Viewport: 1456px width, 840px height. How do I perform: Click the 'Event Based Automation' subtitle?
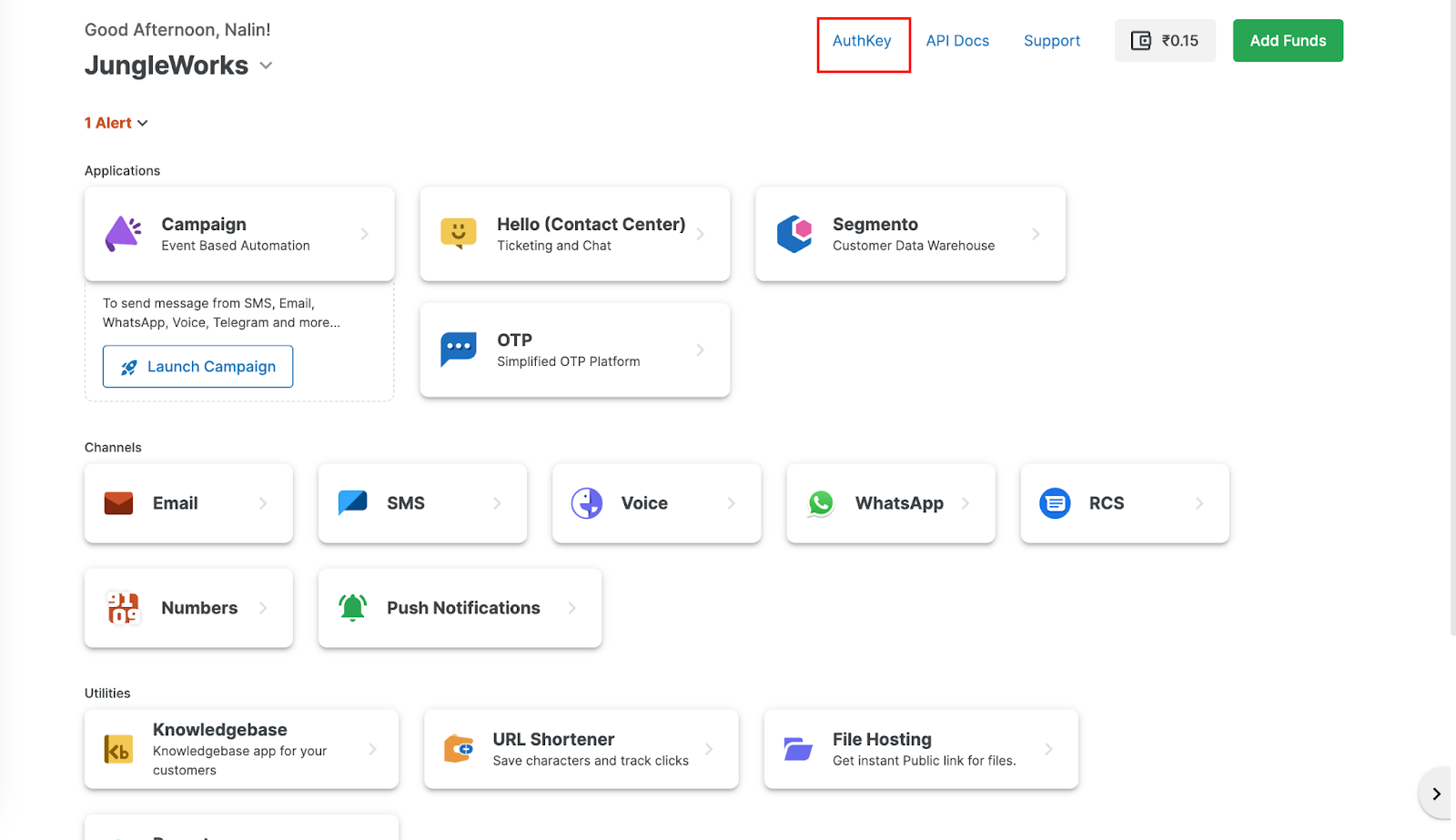click(x=236, y=246)
